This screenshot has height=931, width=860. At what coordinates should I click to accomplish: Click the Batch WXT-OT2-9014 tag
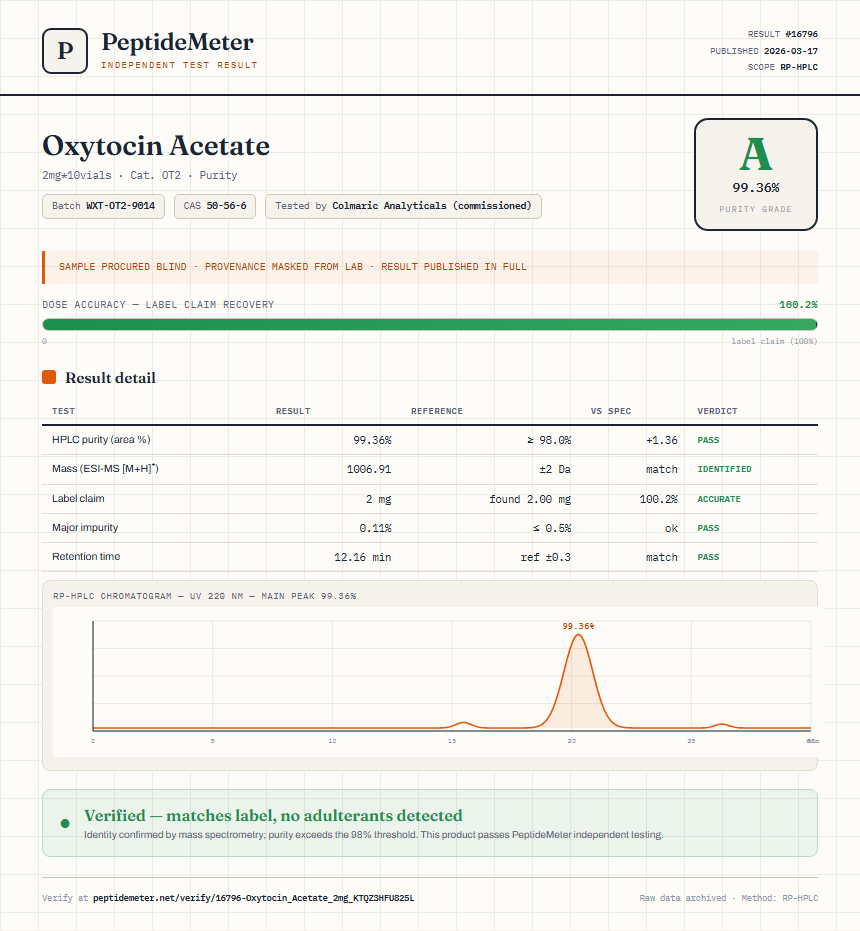coord(103,206)
